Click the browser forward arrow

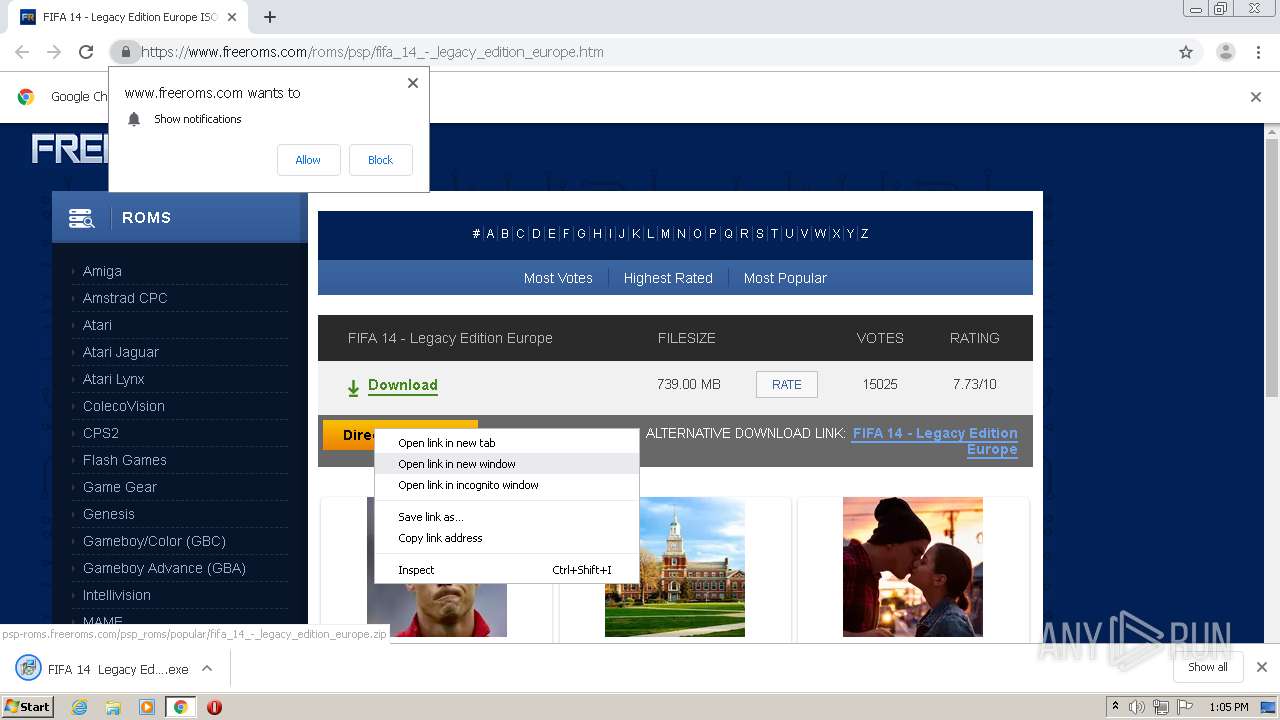tap(54, 52)
